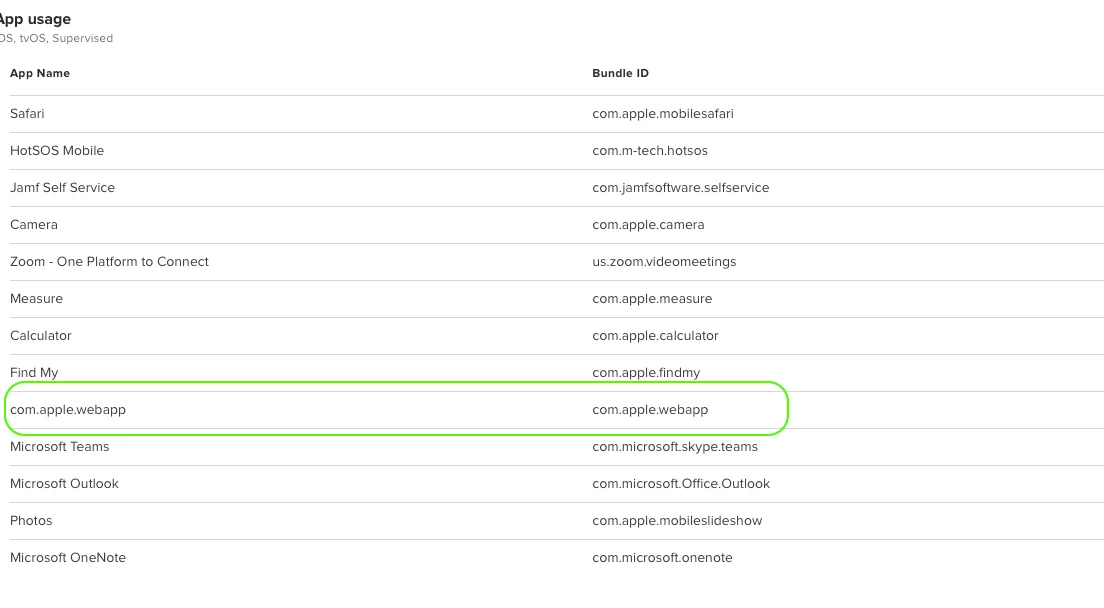
Task: Select the Microsoft Outlook app name
Action: click(x=64, y=484)
